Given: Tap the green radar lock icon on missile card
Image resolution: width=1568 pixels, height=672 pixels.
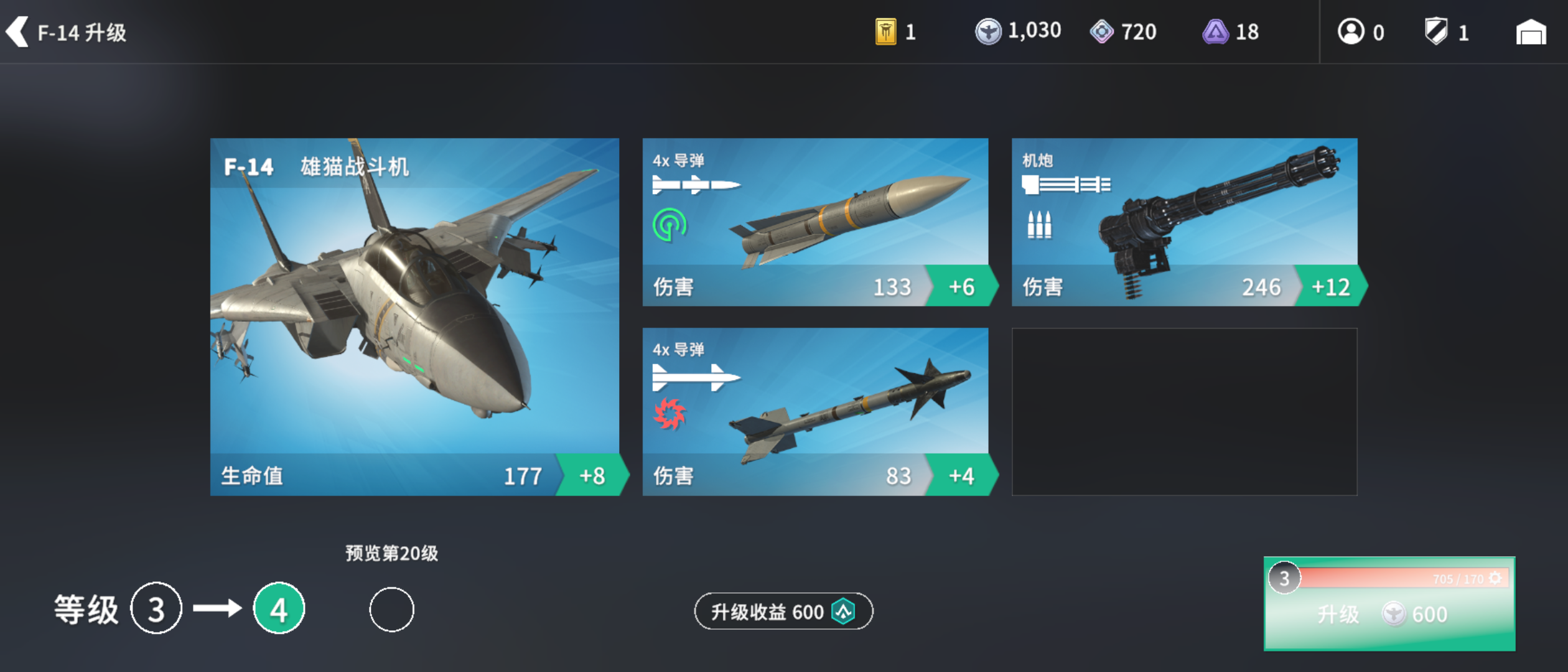Looking at the screenshot, I should coord(670,225).
